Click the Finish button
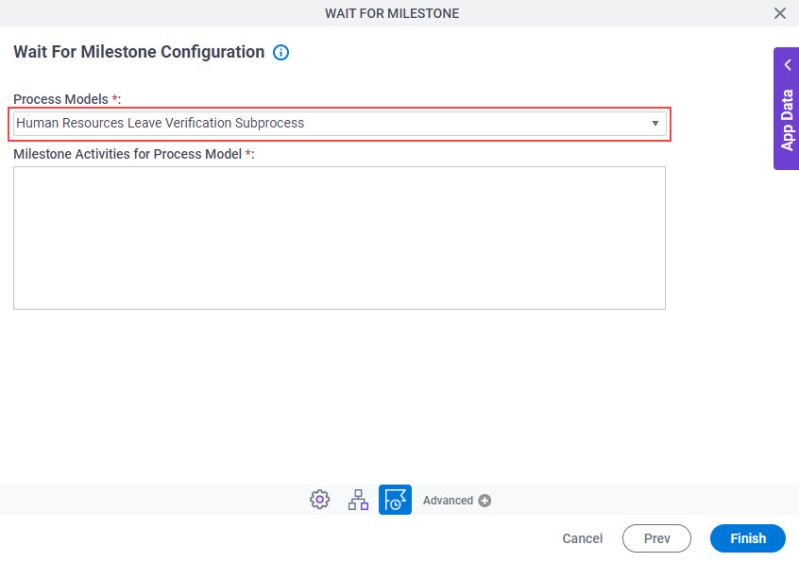The image size is (799, 562). (748, 539)
